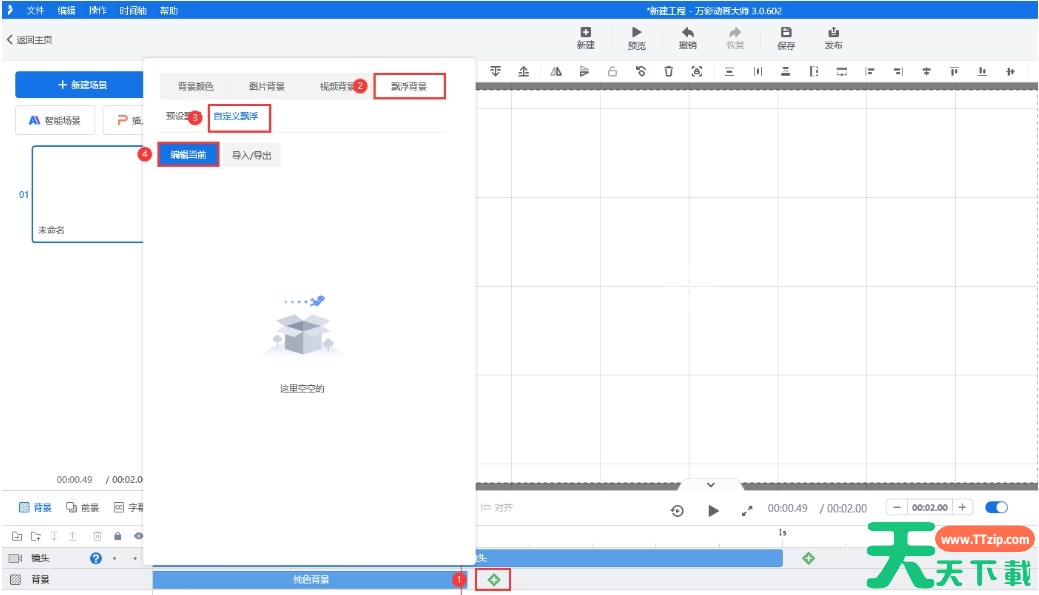Click the bring-layer-up icon in canvas toolbar
This screenshot has height=595, width=1039.
coord(523,71)
